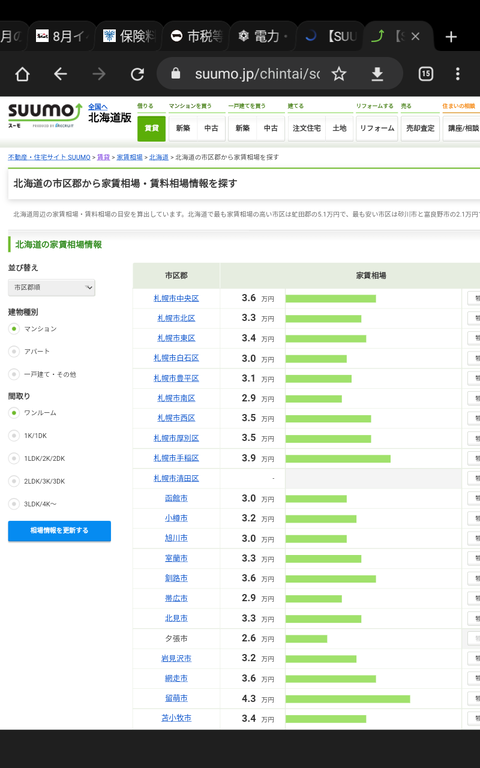Viewport: 480px width, 768px height.
Task: Click the loading spinner on 【SUU tab
Action: tap(311, 36)
